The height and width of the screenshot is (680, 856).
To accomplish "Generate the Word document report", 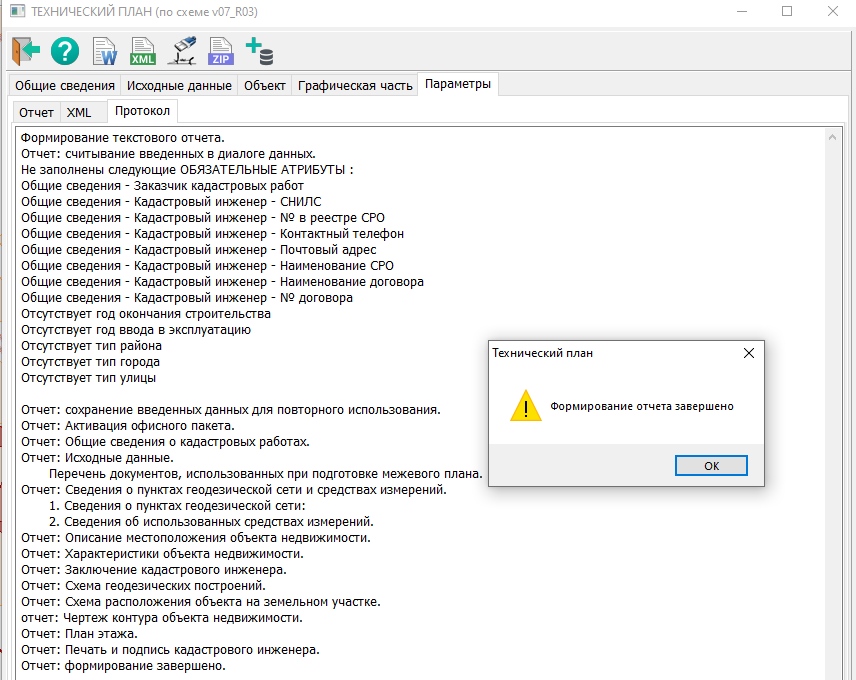I will click(x=104, y=50).
